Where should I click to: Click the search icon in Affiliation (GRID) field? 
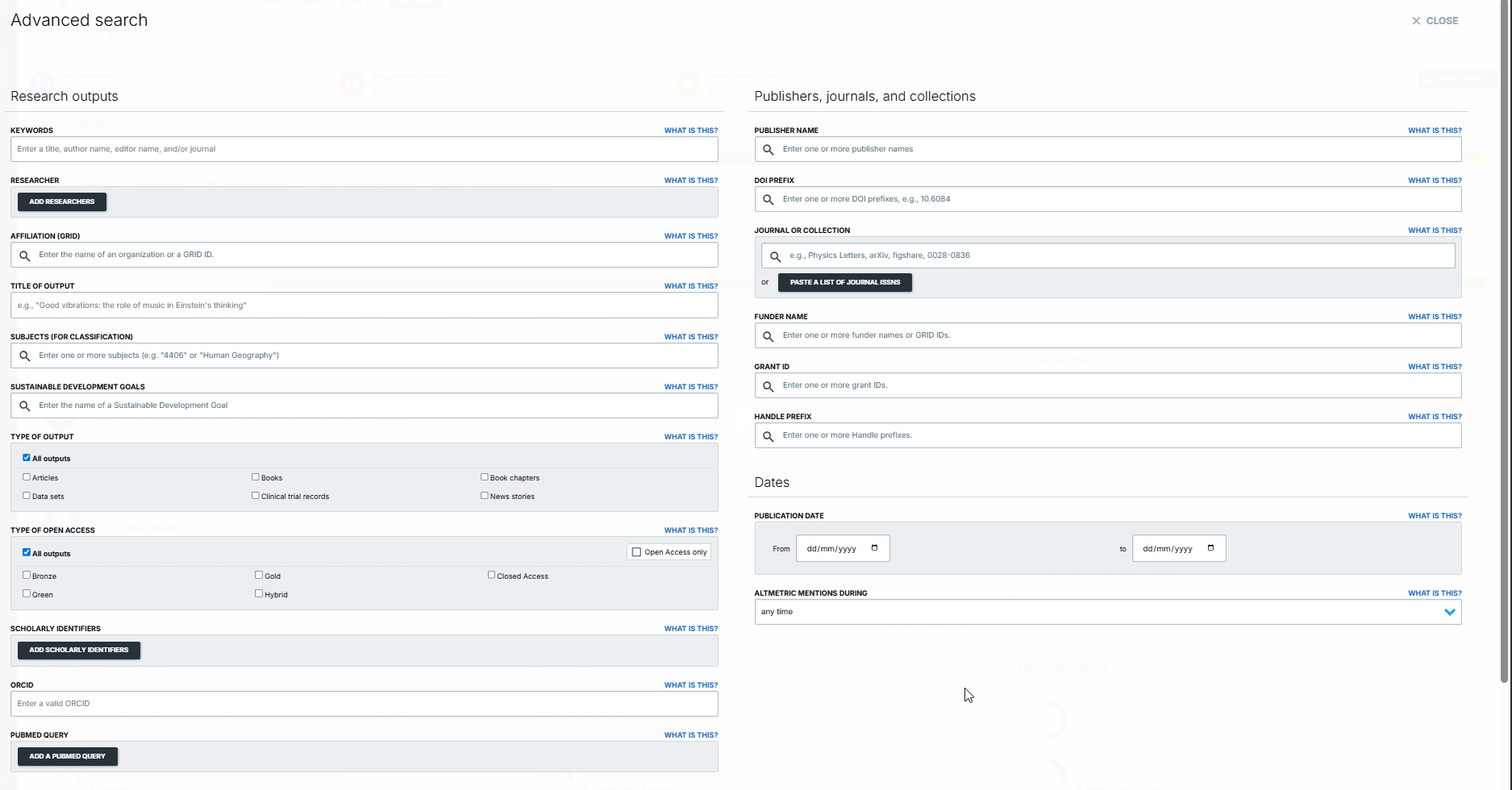[x=25, y=256]
